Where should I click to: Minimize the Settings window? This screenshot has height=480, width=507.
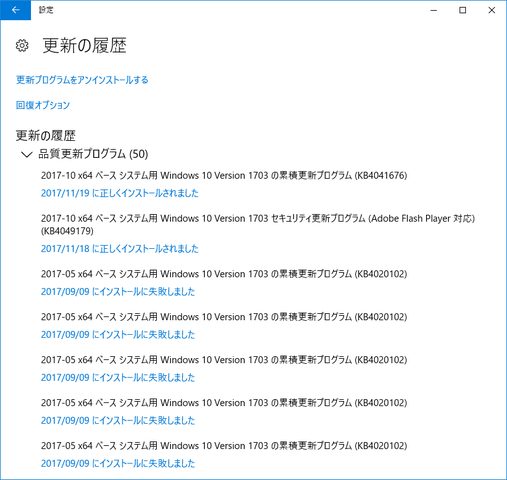point(433,10)
